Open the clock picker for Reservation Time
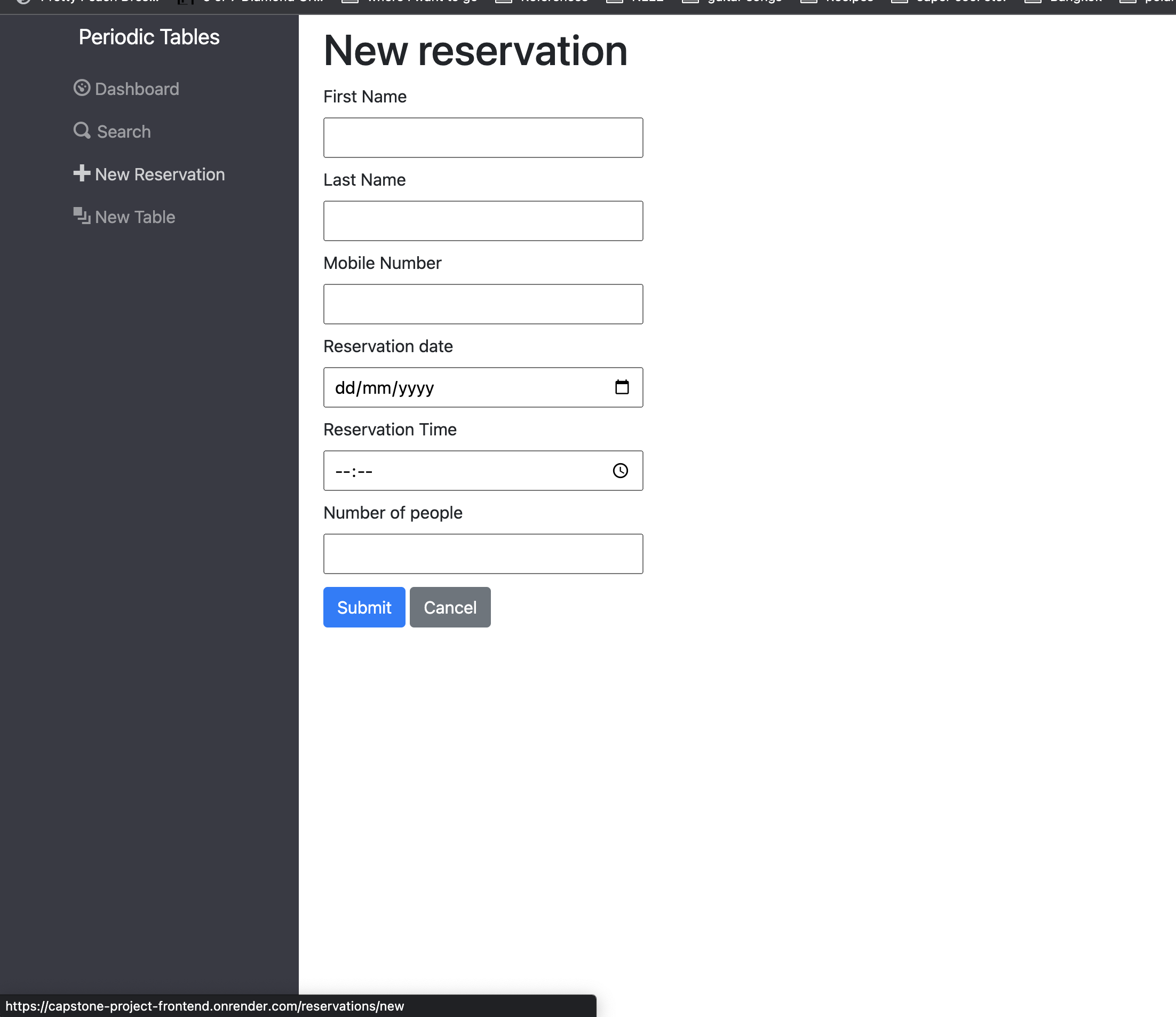 [x=621, y=470]
